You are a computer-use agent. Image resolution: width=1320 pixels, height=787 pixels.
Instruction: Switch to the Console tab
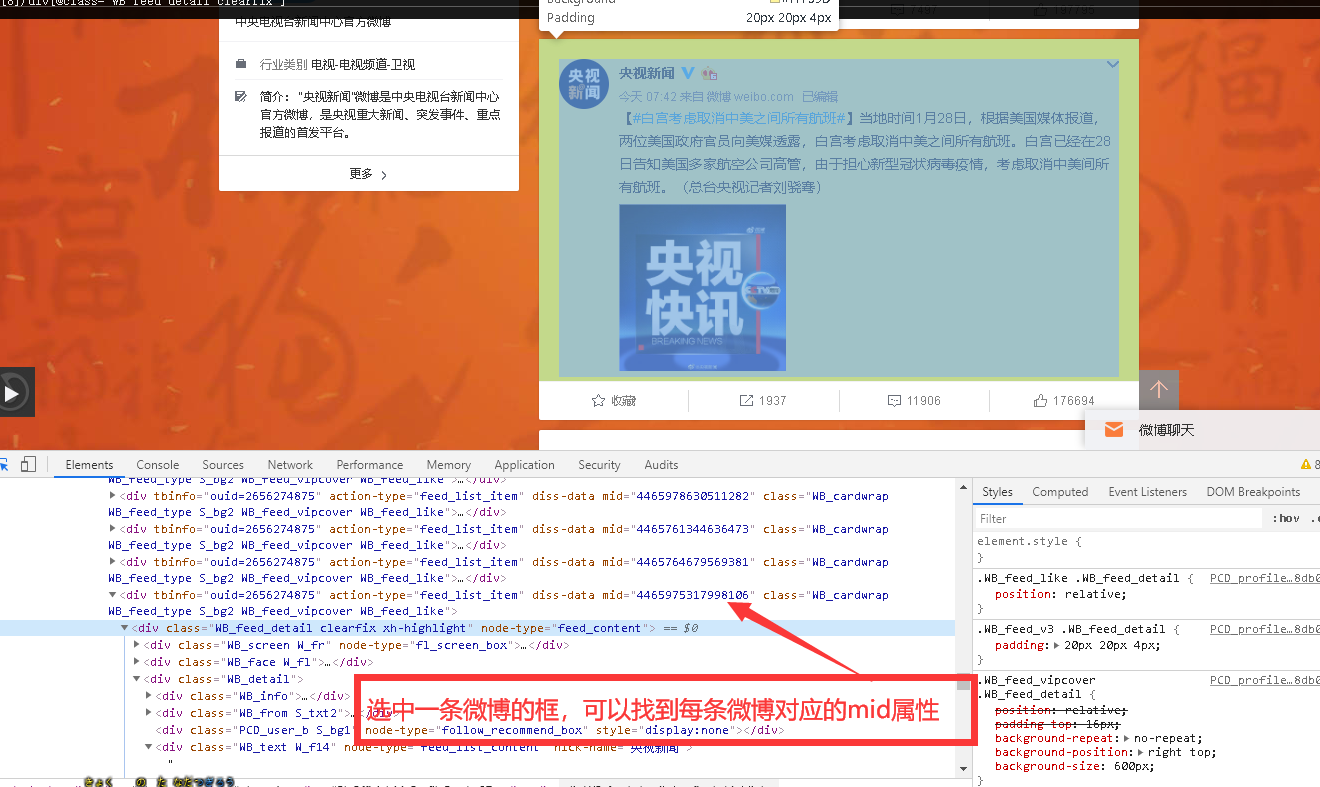pyautogui.click(x=158, y=464)
